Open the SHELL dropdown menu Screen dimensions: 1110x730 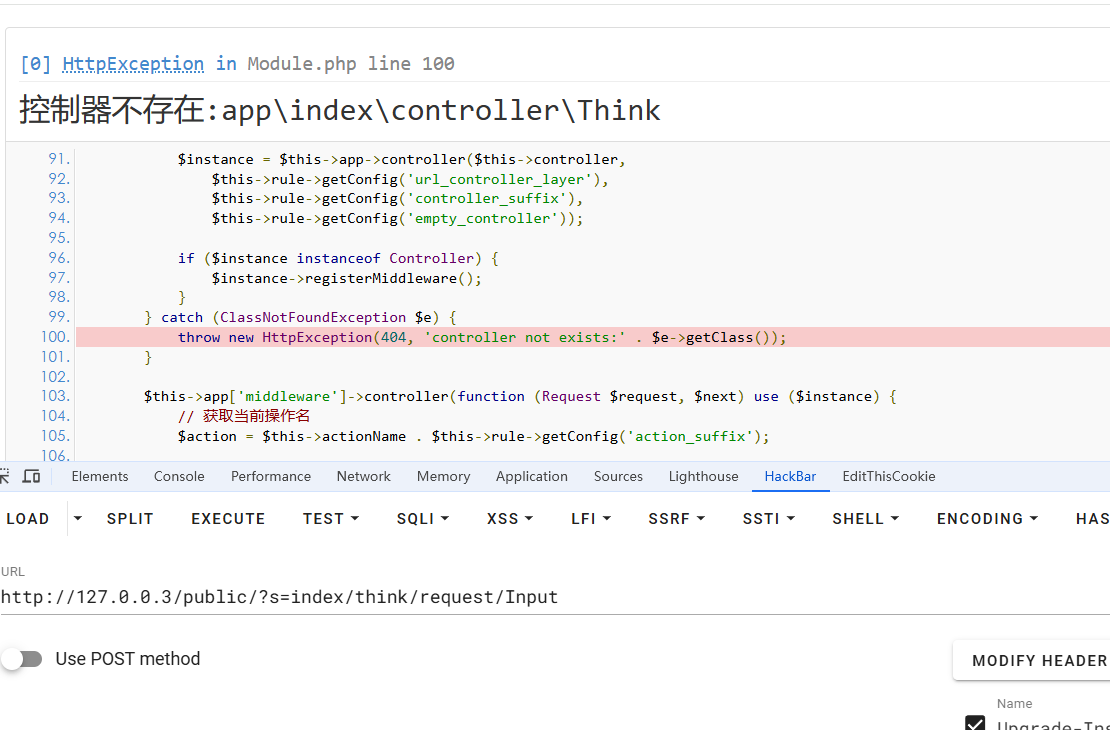point(865,518)
